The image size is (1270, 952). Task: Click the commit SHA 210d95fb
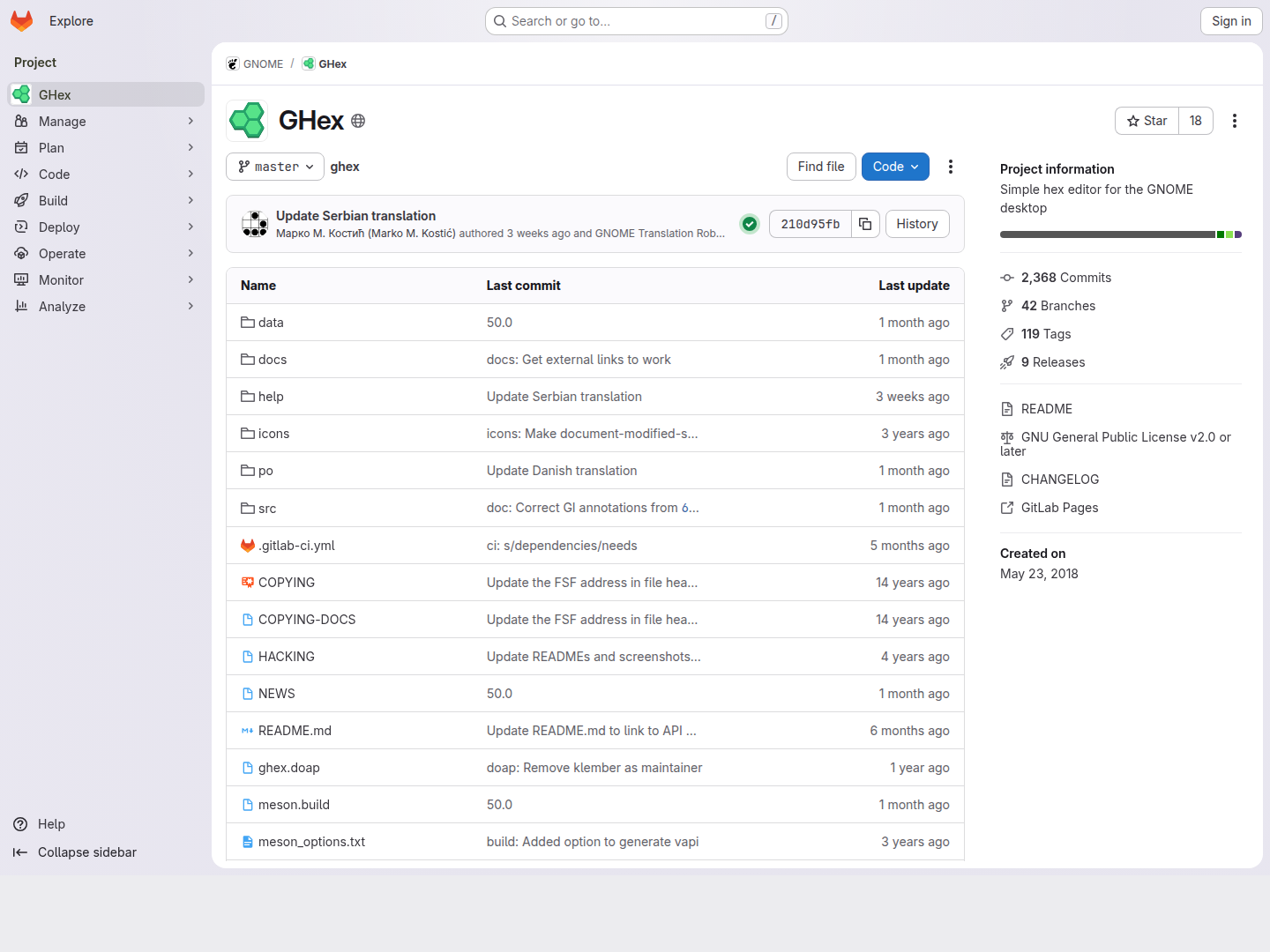(x=811, y=224)
